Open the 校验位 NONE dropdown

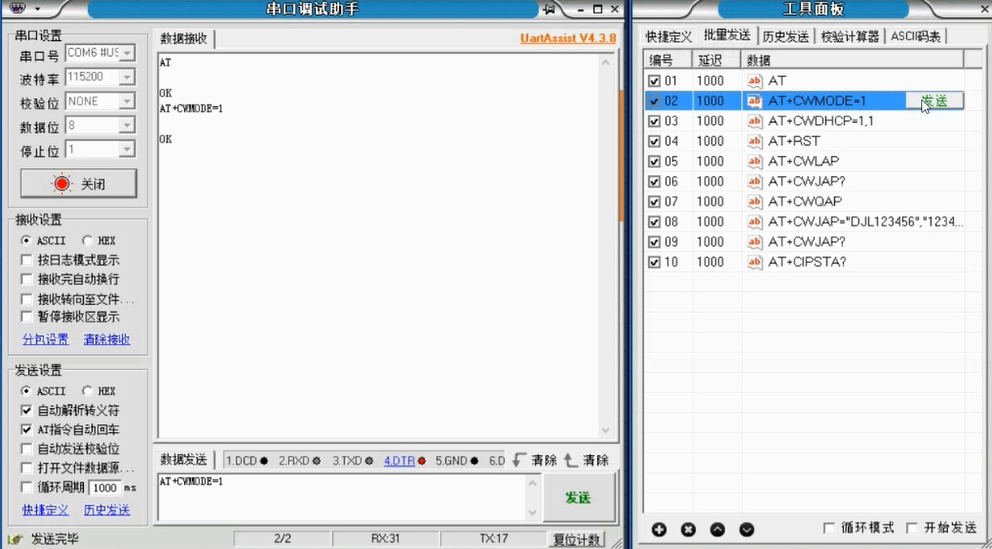[127, 101]
